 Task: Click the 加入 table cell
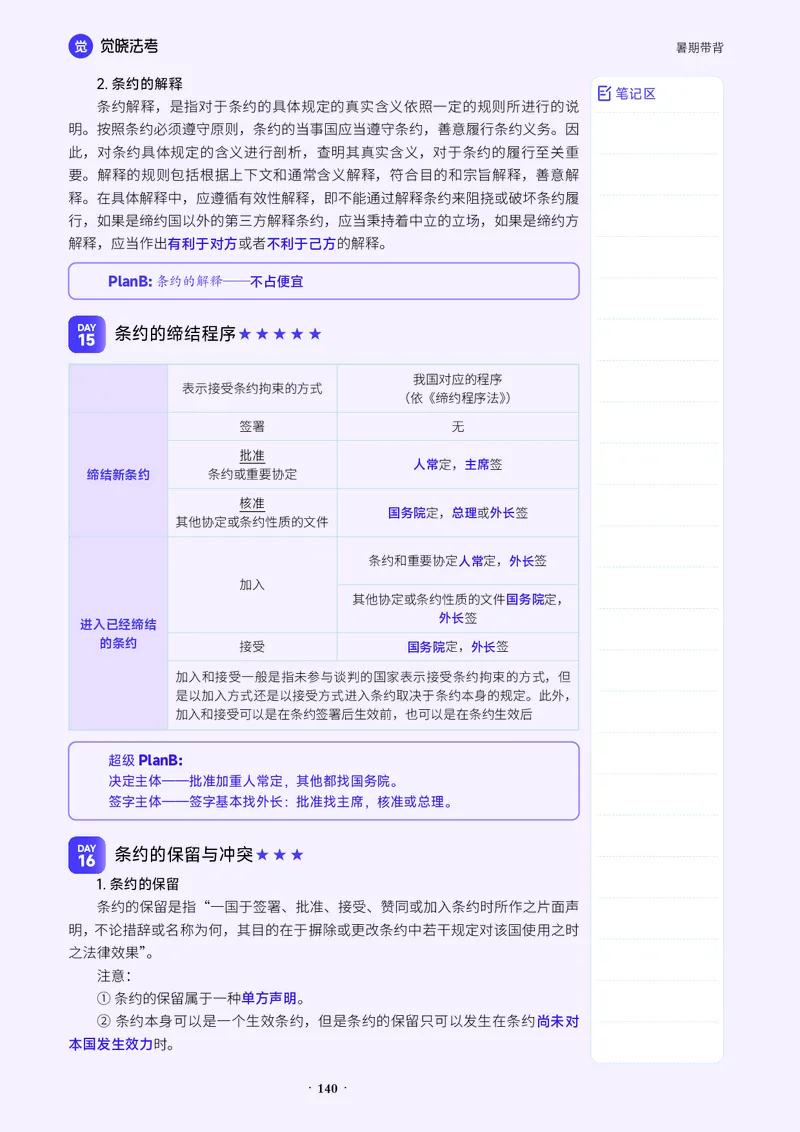[x=252, y=585]
